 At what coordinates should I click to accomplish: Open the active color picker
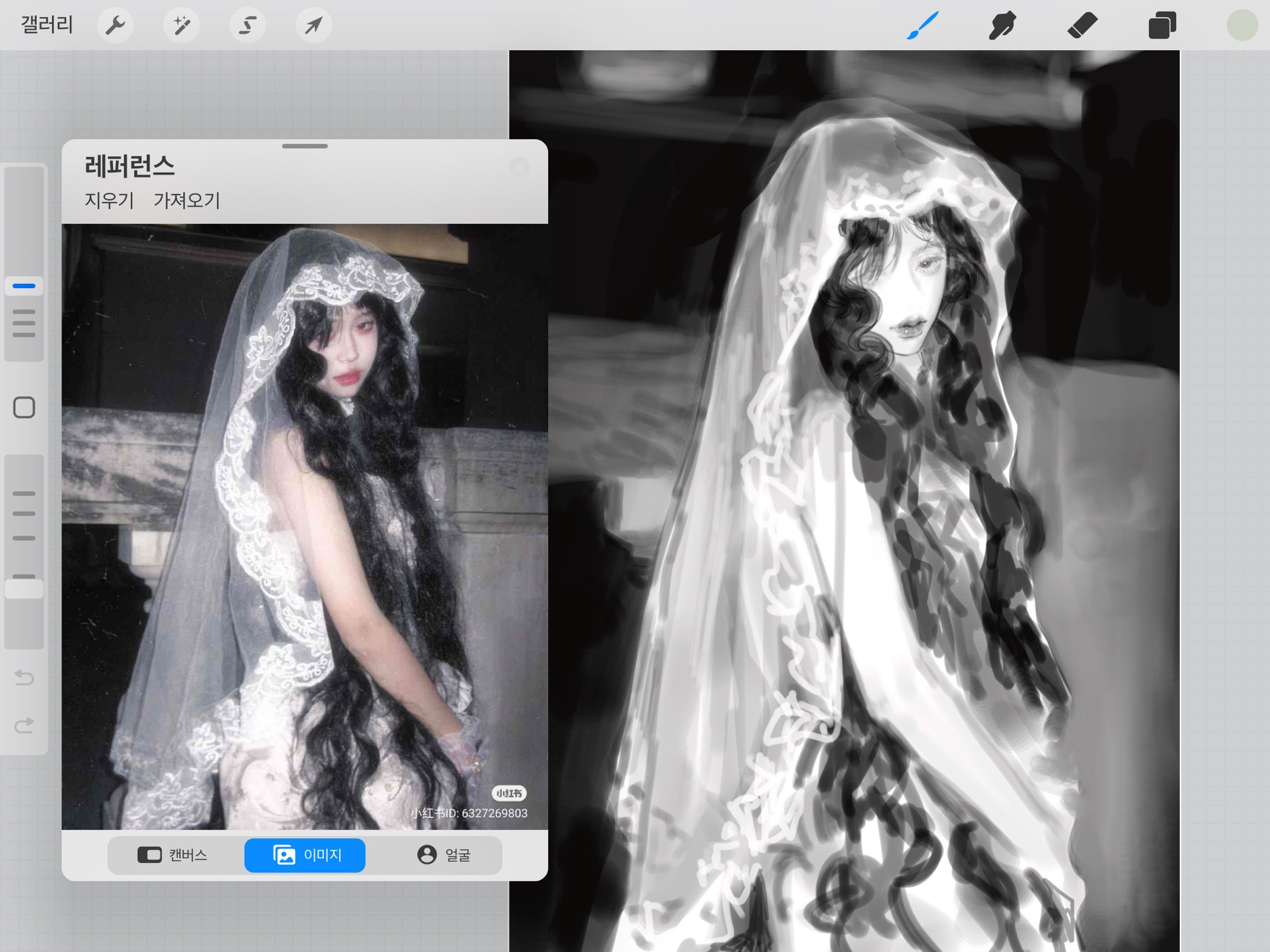point(1242,25)
